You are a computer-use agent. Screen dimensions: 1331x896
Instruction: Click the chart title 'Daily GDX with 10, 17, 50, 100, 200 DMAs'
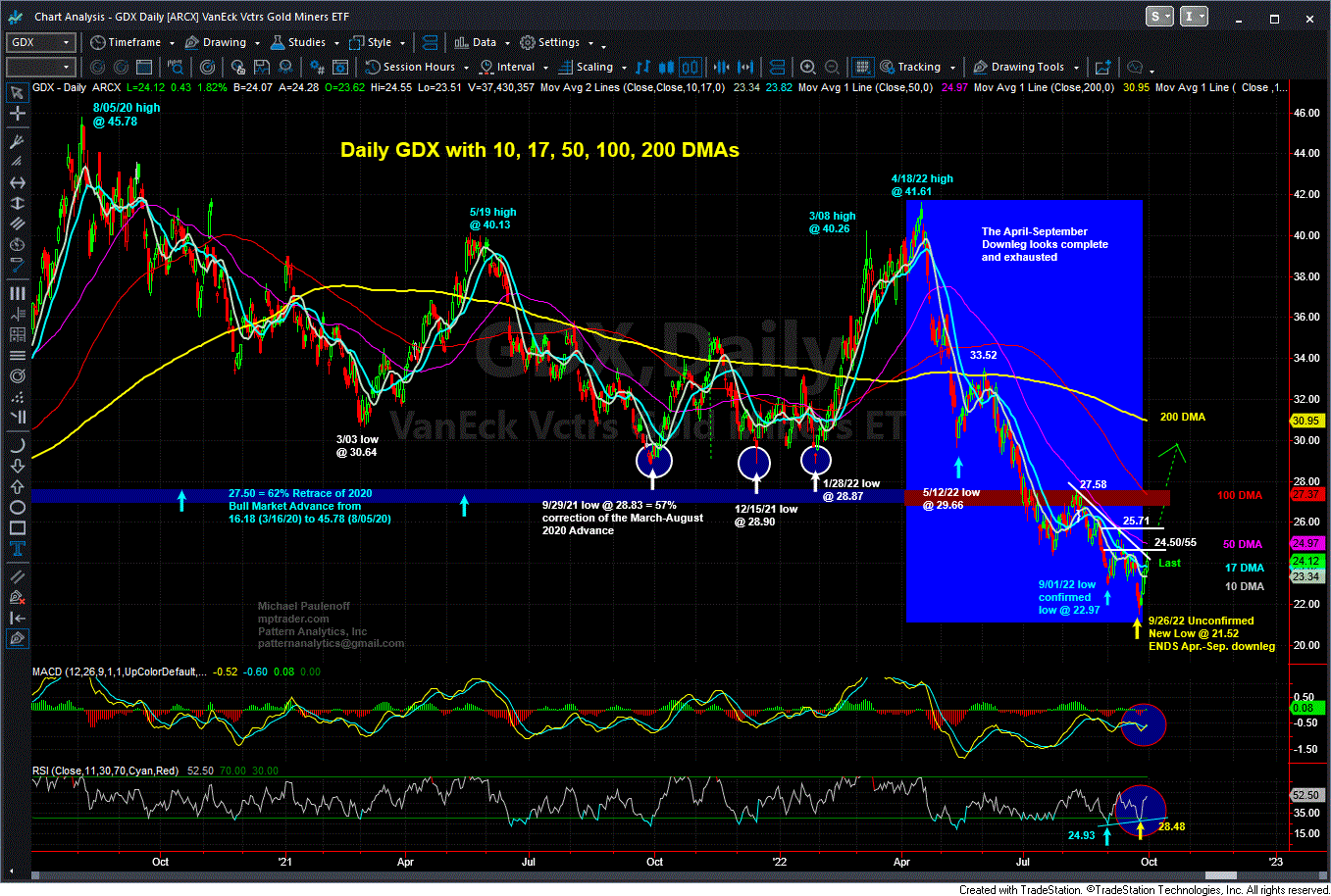pyautogui.click(x=539, y=150)
